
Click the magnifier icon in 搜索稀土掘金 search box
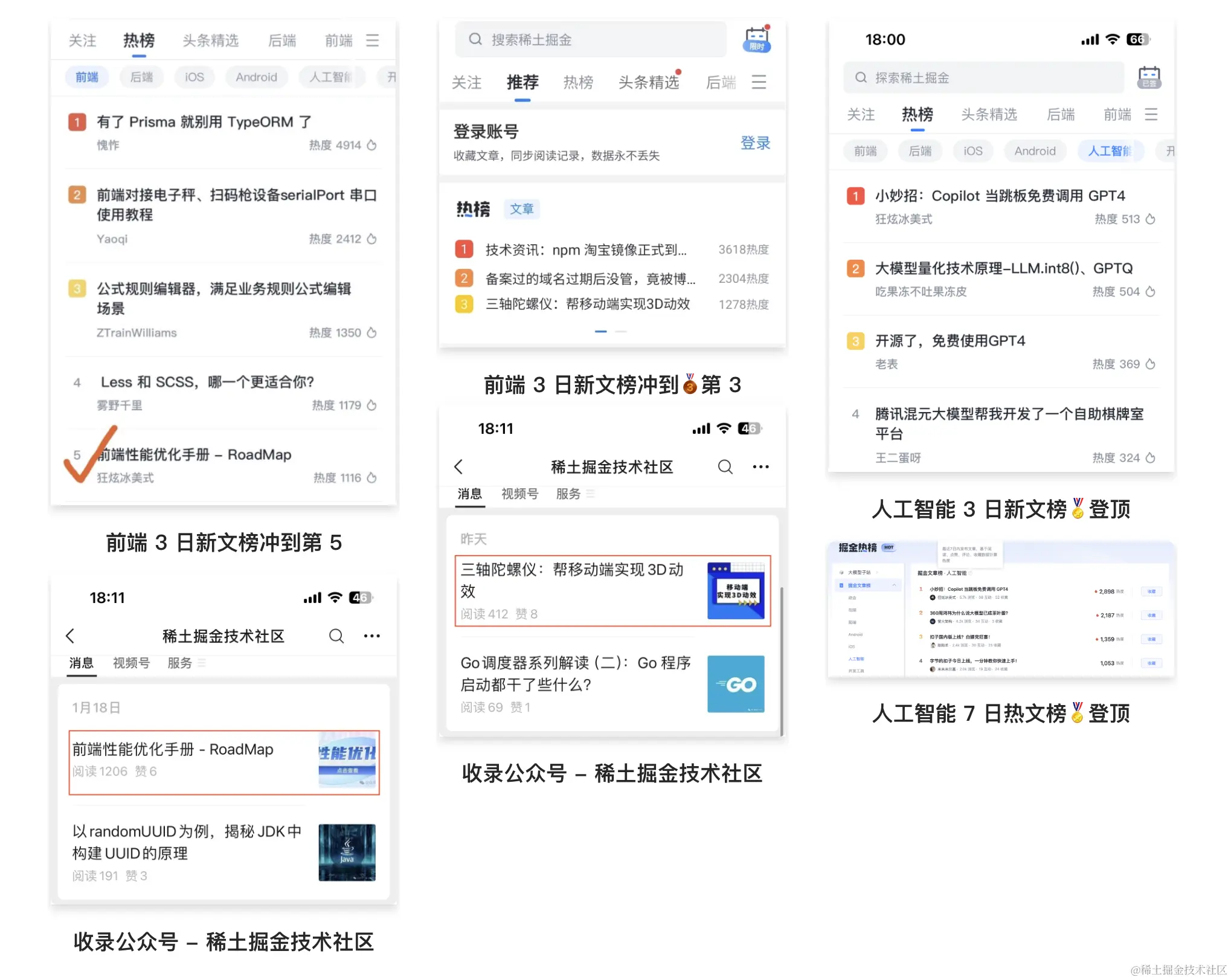coord(475,39)
